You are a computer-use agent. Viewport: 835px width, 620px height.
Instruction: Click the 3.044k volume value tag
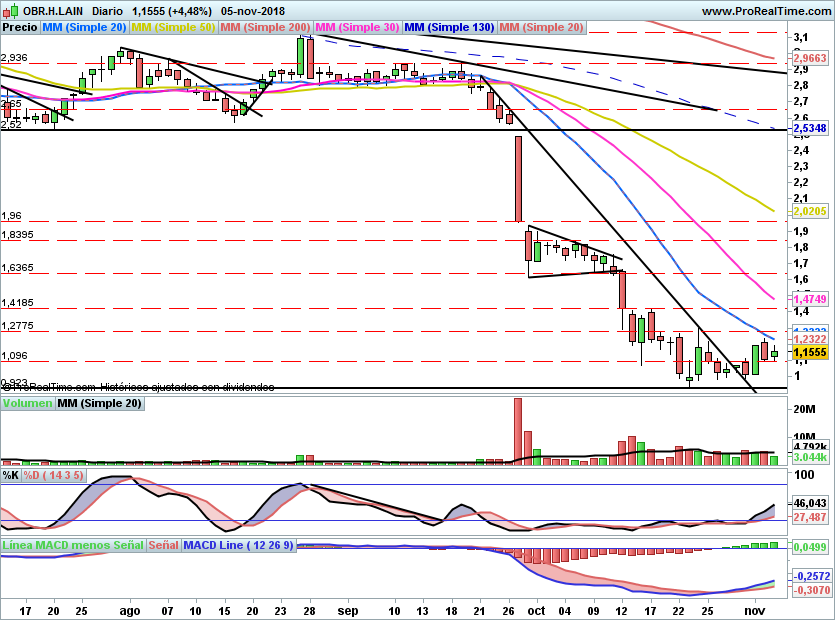pyautogui.click(x=810, y=458)
